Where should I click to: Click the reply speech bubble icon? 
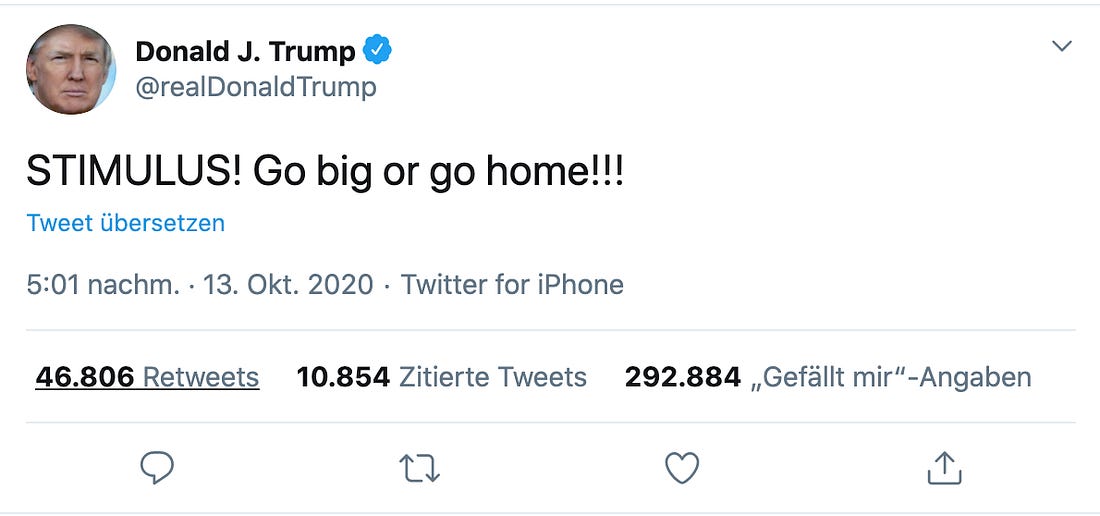(x=157, y=468)
